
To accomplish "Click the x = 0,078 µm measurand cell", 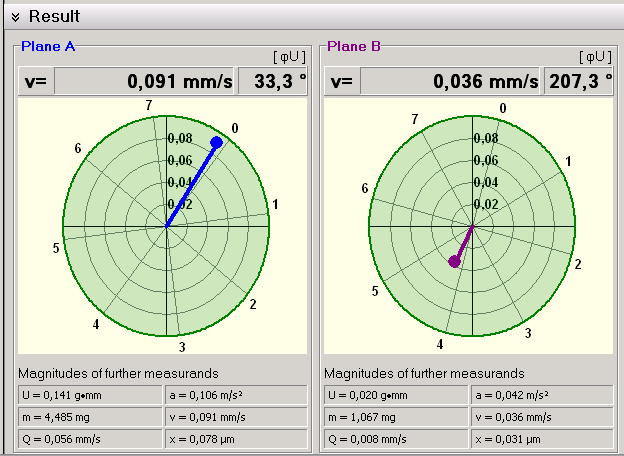I will pos(236,436).
